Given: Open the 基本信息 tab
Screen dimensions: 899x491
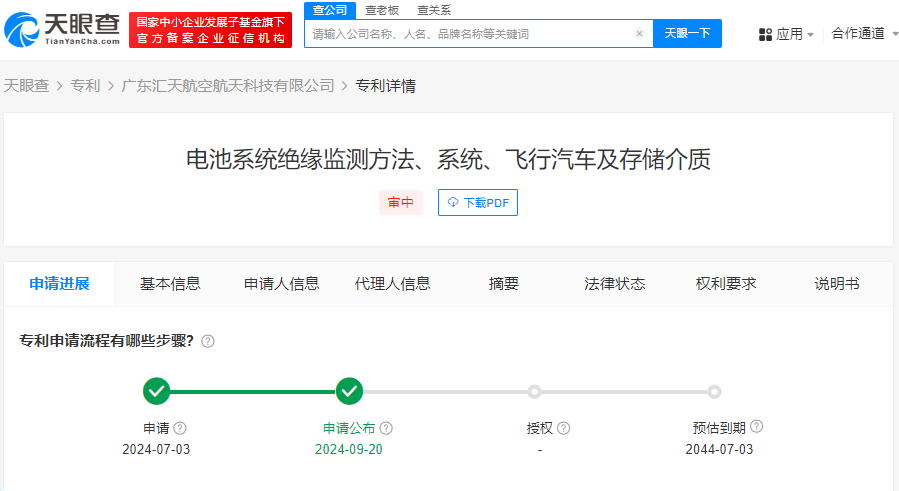Looking at the screenshot, I should click(170, 284).
